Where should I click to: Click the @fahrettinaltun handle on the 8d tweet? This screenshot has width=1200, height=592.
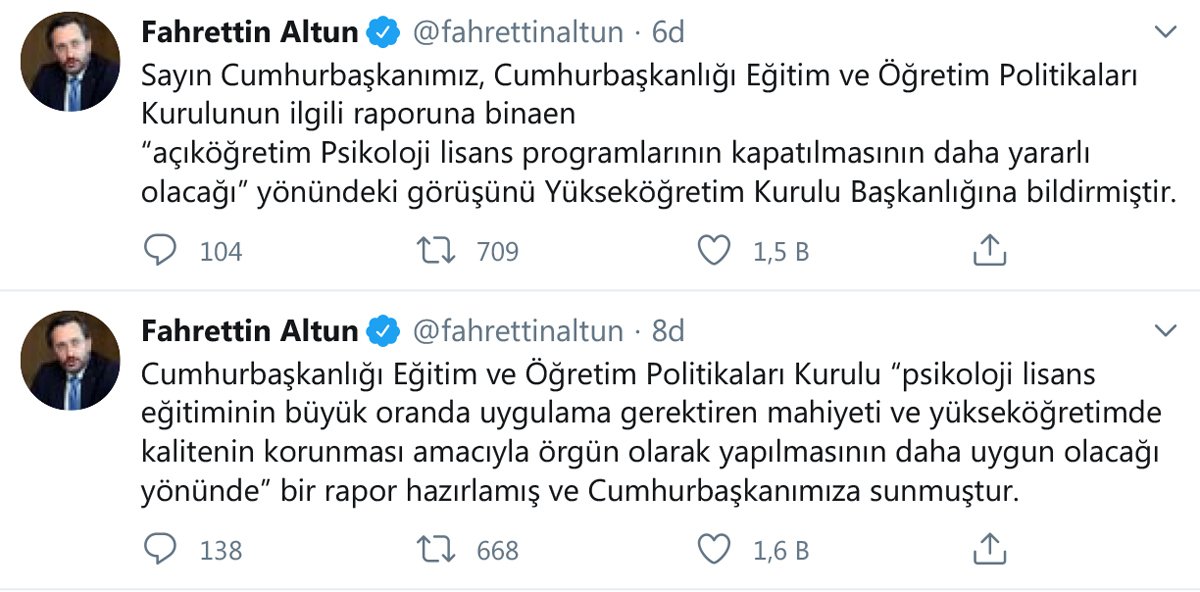(x=518, y=330)
